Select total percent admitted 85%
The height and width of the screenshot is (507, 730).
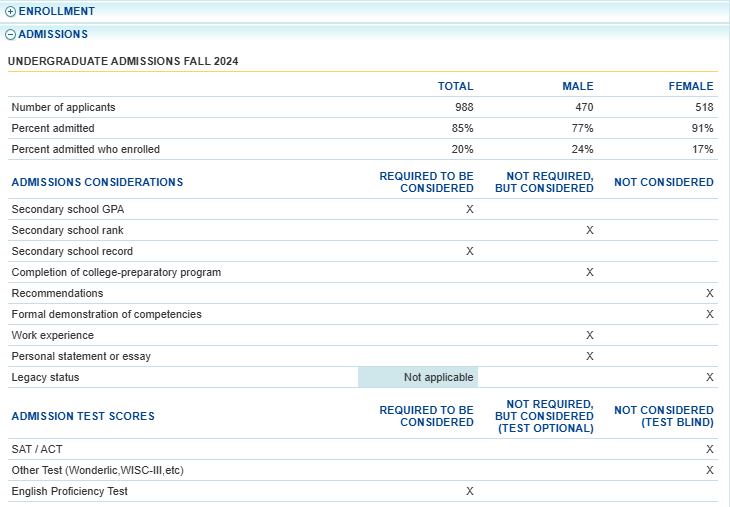[x=462, y=128]
